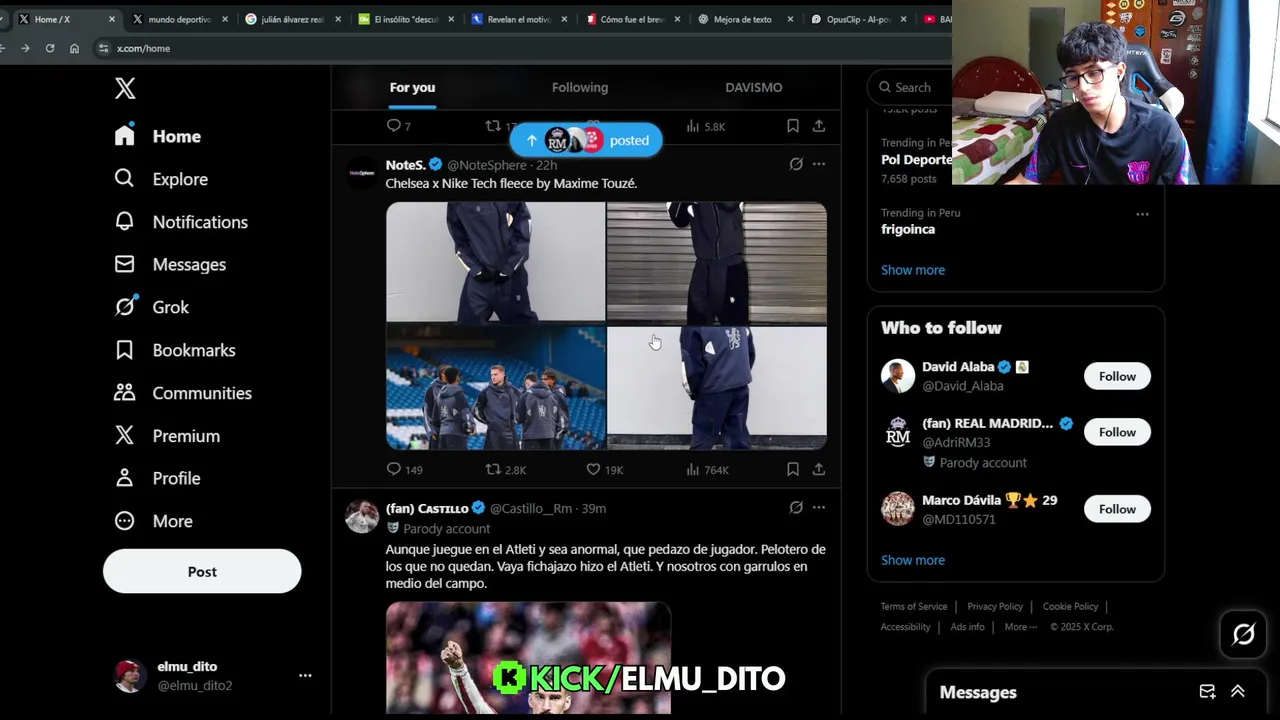
Task: Switch to Following tab
Action: click(580, 88)
